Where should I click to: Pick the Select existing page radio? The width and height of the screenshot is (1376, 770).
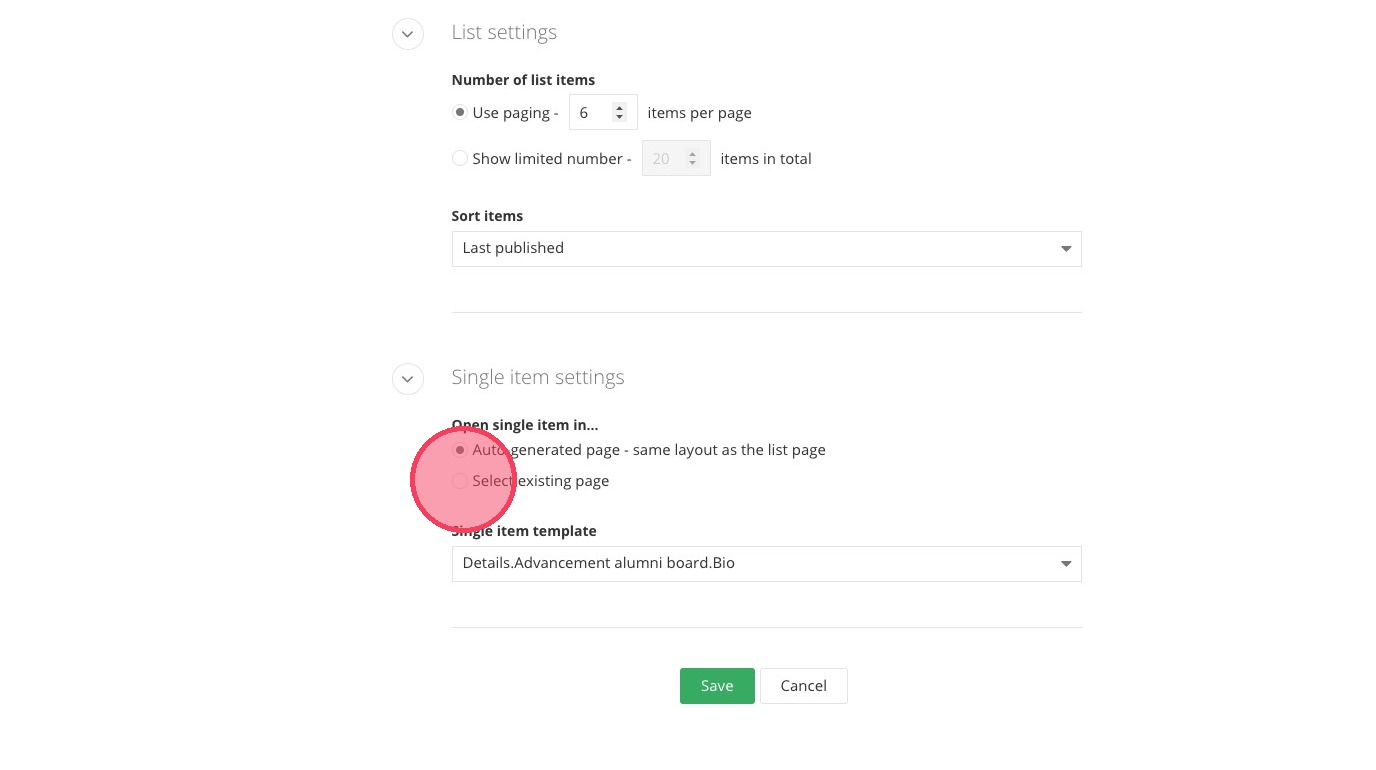pyautogui.click(x=460, y=481)
